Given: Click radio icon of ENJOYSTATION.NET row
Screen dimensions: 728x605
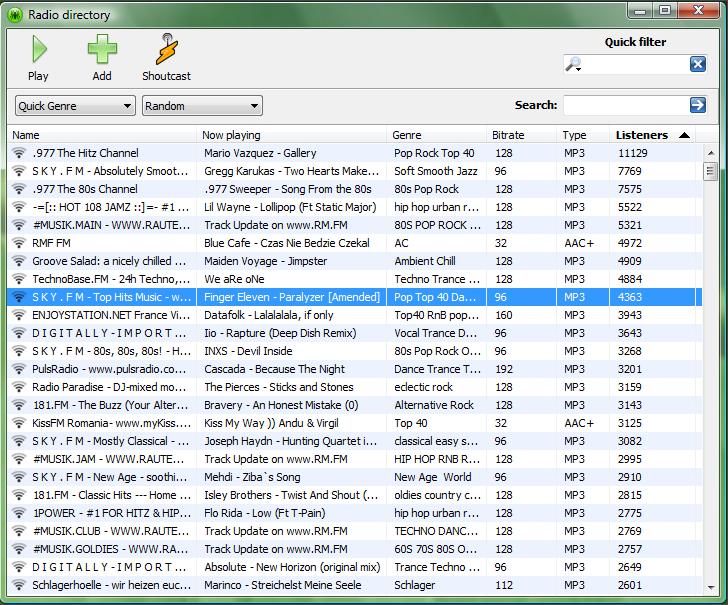Looking at the screenshot, I should point(19,315).
